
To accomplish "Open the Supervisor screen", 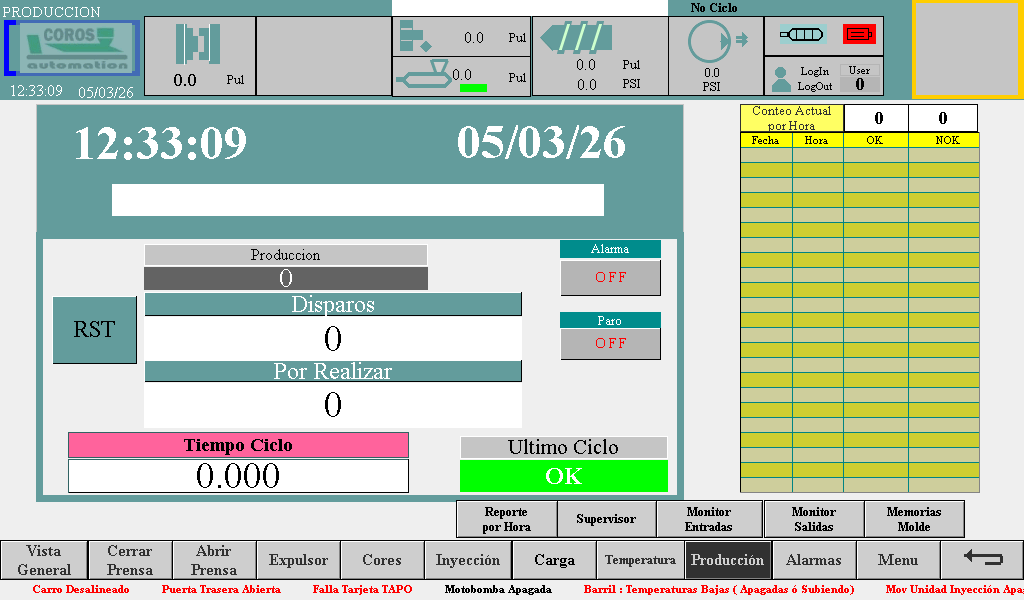I will (606, 519).
